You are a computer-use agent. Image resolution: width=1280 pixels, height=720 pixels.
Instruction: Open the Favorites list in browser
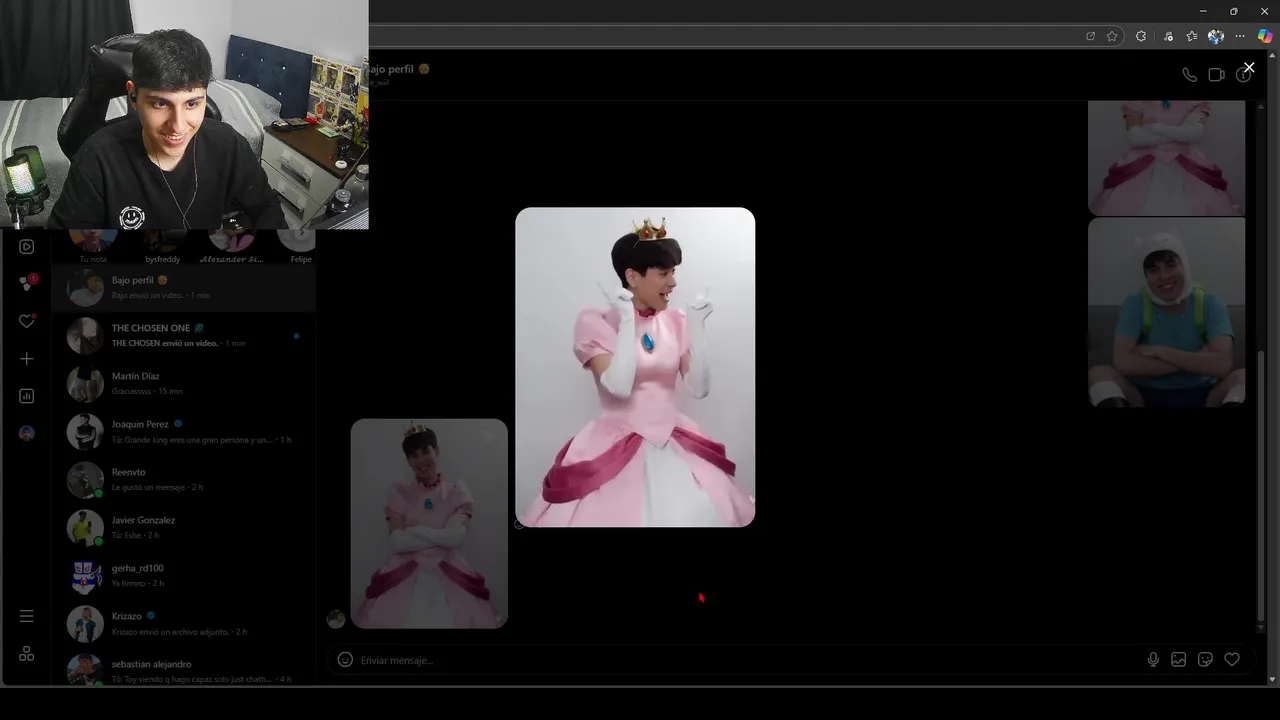pos(1192,36)
